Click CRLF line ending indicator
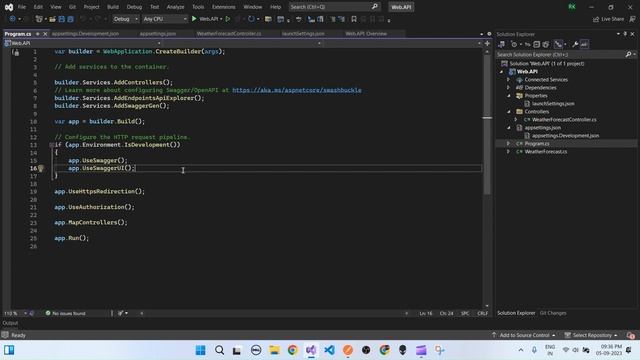The image size is (640, 360). [482, 313]
